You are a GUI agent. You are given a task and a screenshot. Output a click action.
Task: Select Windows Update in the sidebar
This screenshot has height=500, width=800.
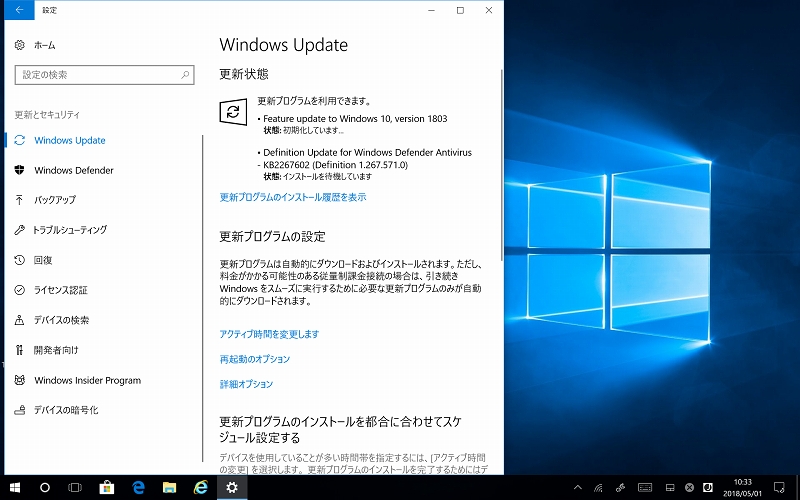[x=69, y=140]
